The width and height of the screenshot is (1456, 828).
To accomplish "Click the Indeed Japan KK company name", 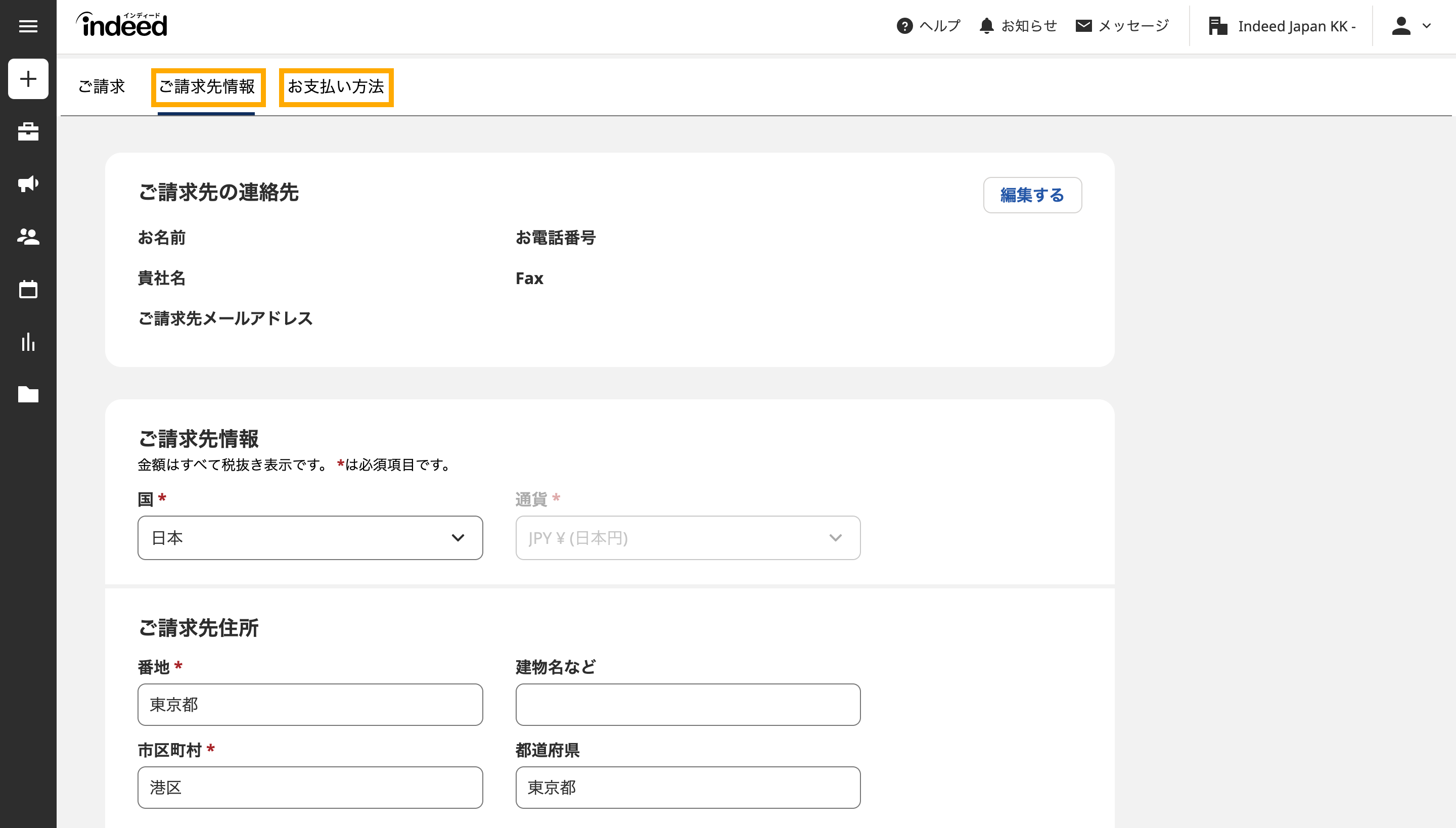I will (x=1296, y=26).
